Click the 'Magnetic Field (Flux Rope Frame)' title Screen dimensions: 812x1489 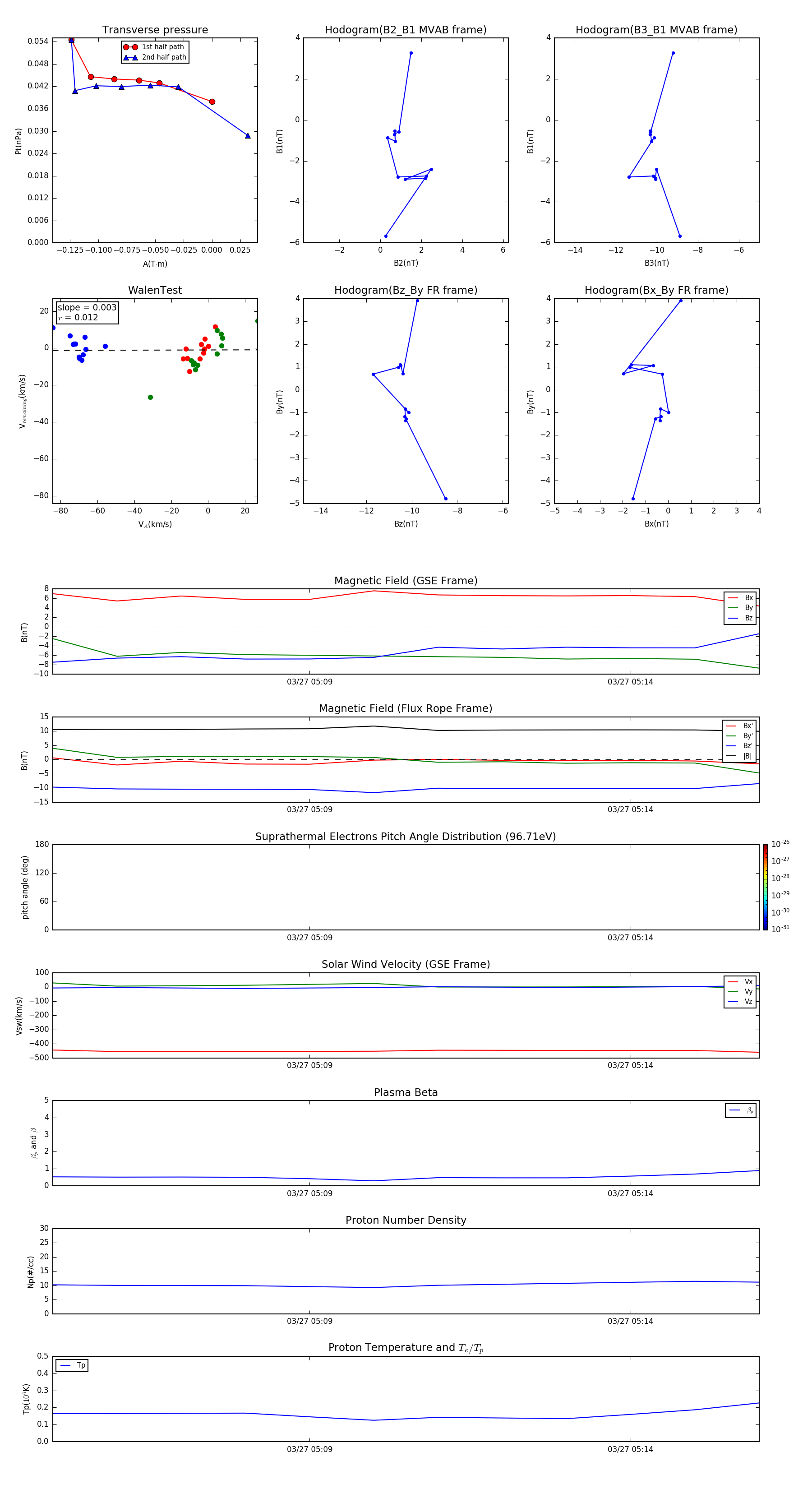(x=406, y=709)
